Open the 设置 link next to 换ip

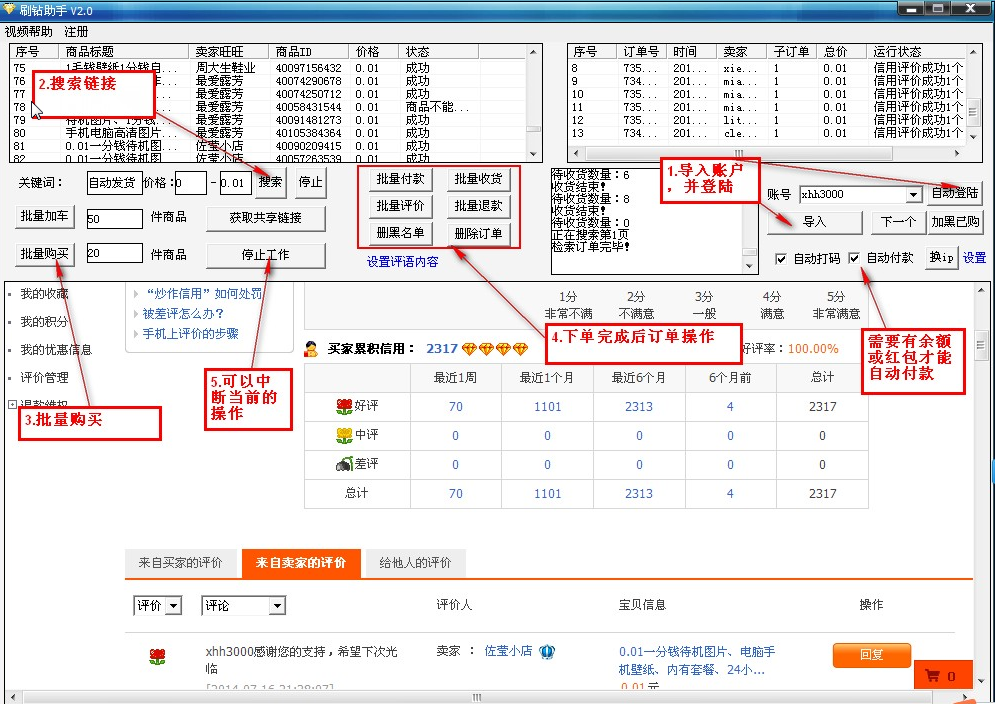[x=975, y=258]
